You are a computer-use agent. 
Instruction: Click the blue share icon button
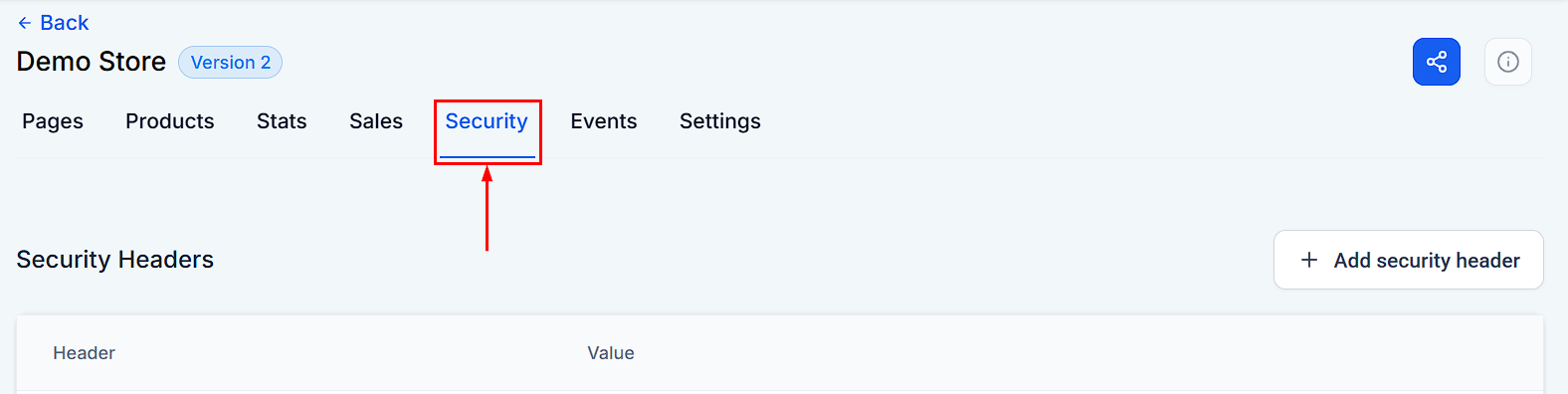1436,62
